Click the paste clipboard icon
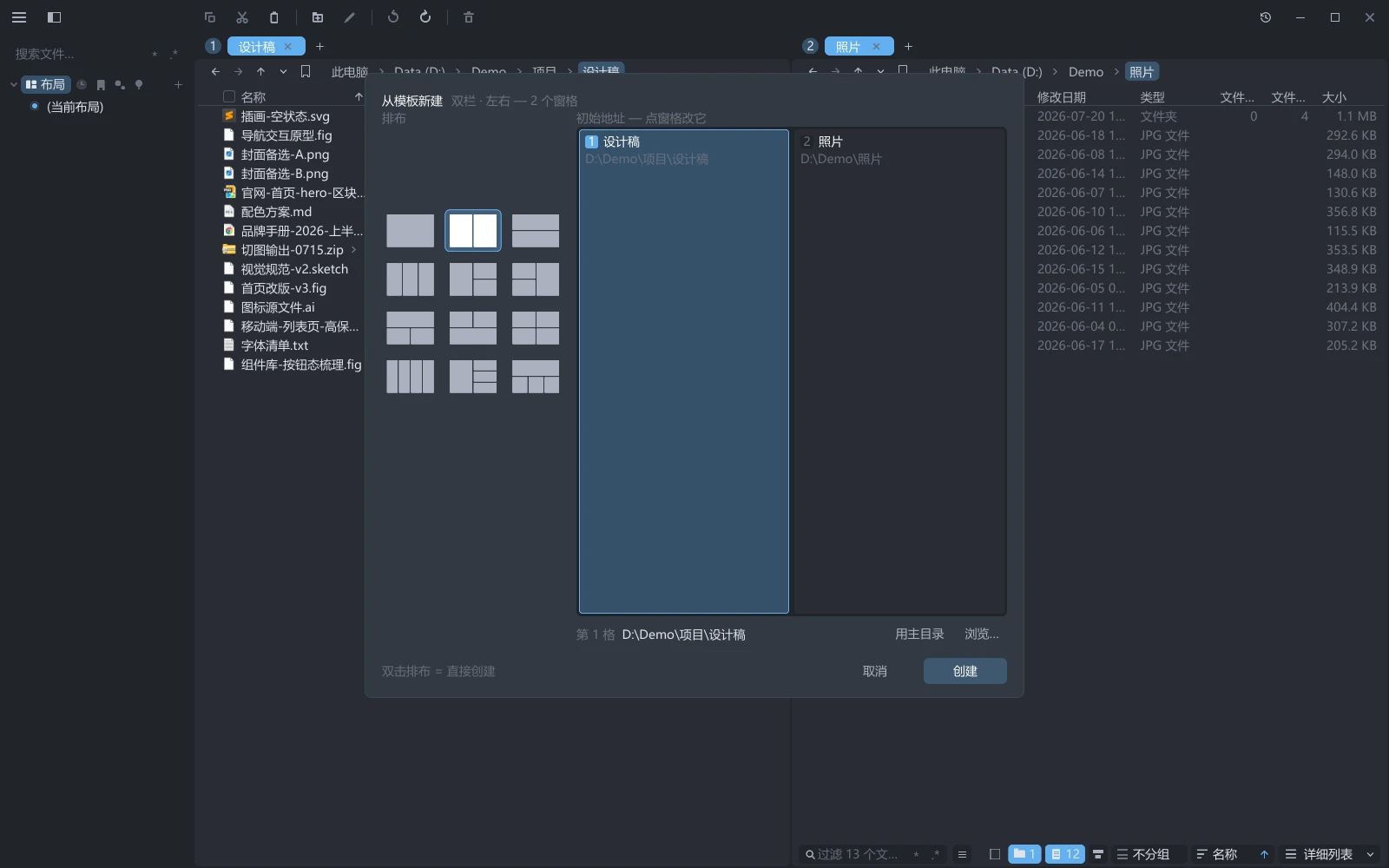Image resolution: width=1389 pixels, height=868 pixels. coord(274,17)
